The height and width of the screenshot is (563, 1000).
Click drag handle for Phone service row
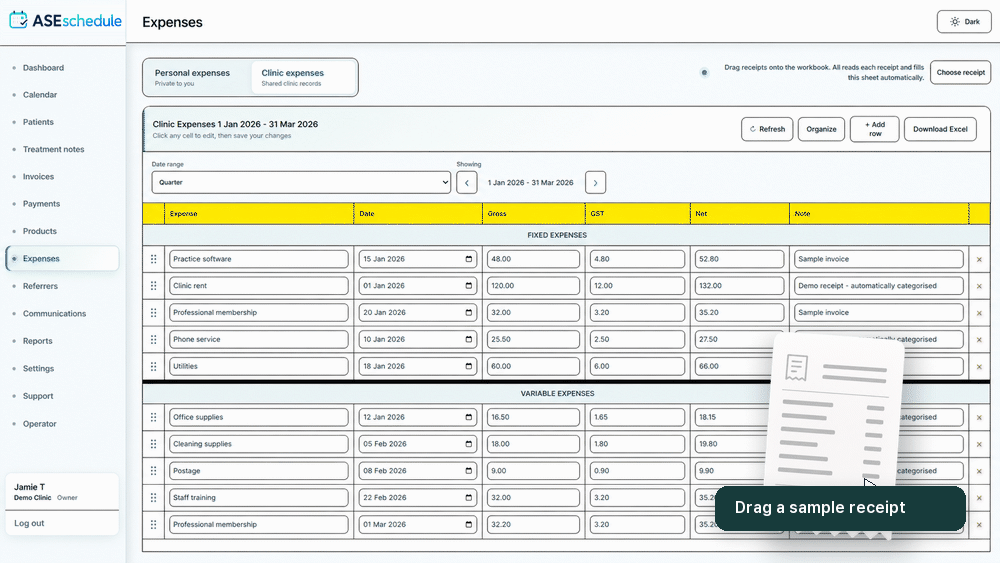(154, 339)
